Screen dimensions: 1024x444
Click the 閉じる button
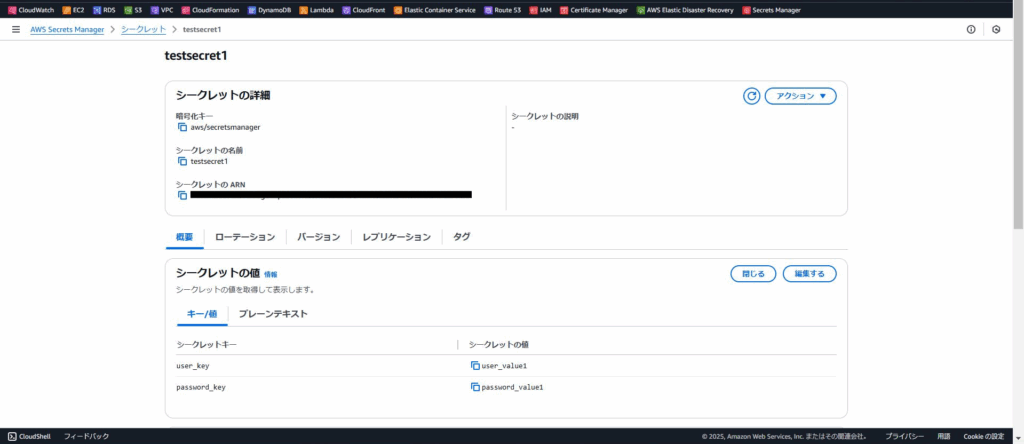[x=753, y=273]
